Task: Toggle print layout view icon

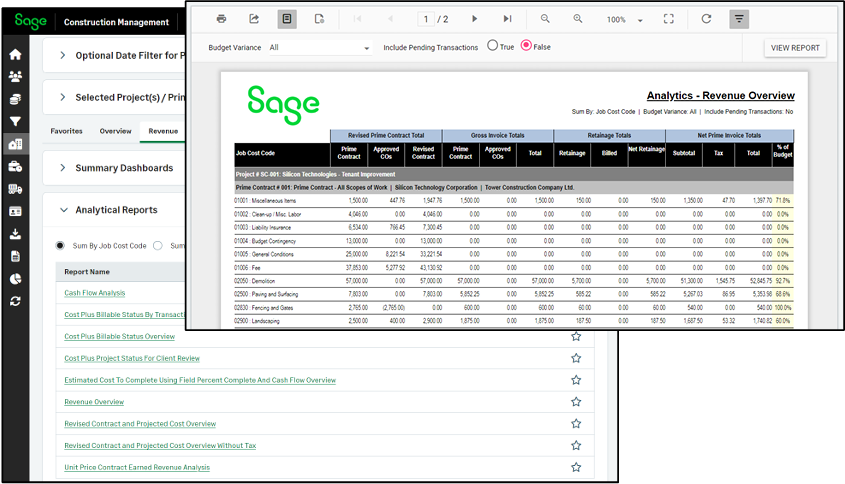Action: 287,19
